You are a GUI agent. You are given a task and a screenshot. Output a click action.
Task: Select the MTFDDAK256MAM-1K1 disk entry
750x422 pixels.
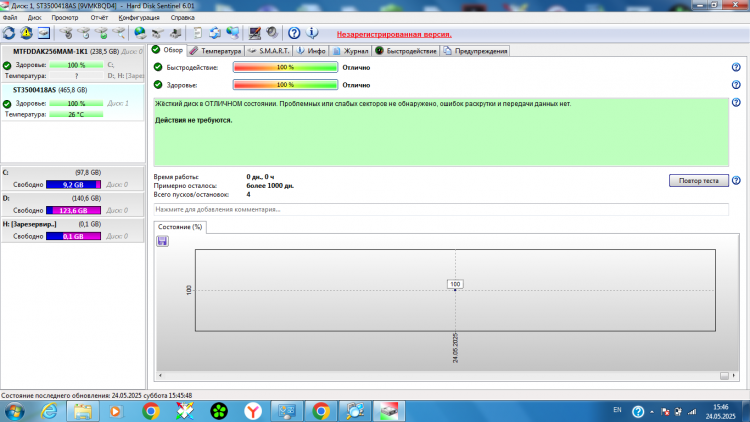73,64
